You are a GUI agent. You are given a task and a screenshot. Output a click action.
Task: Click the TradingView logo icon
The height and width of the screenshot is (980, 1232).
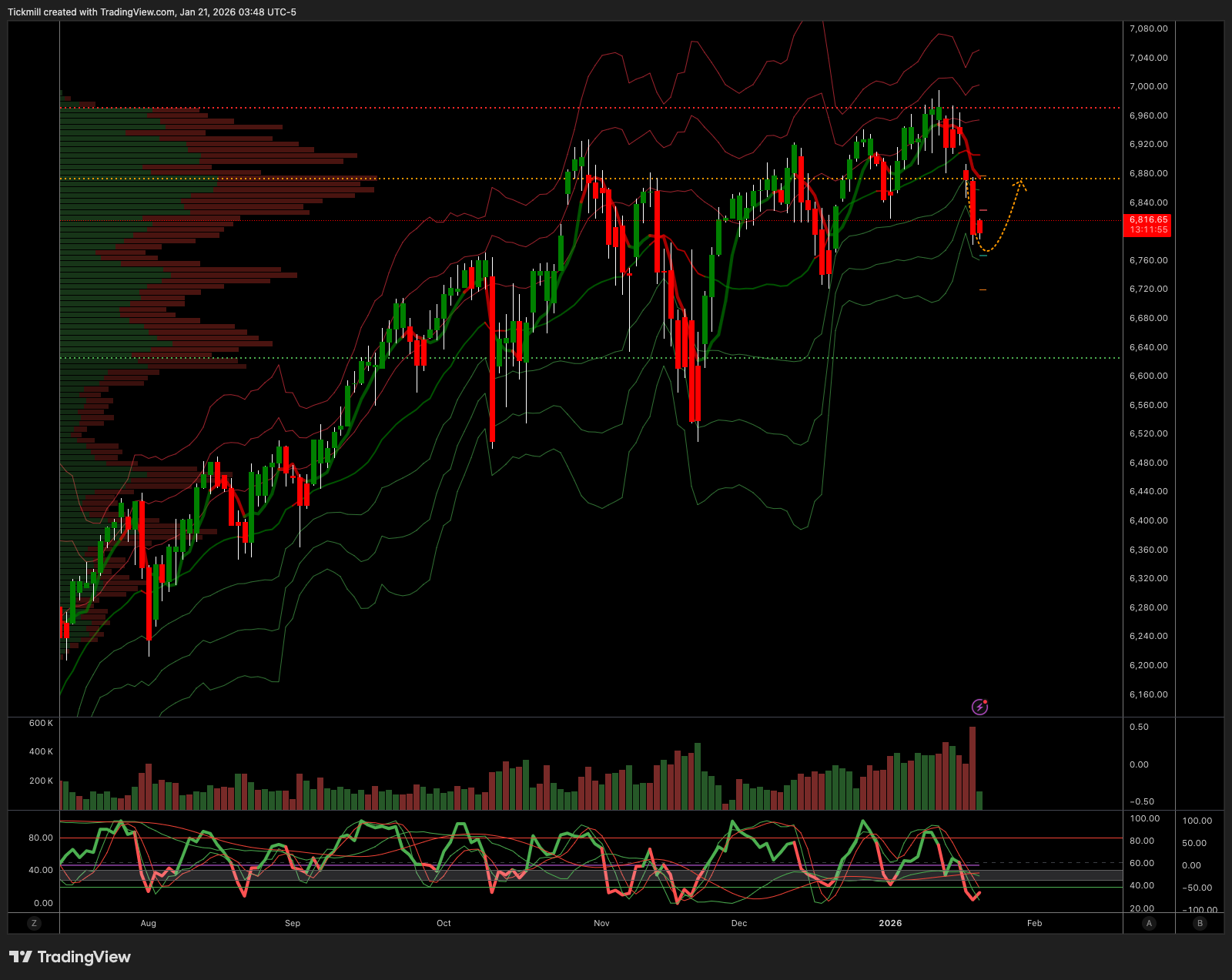point(21,957)
